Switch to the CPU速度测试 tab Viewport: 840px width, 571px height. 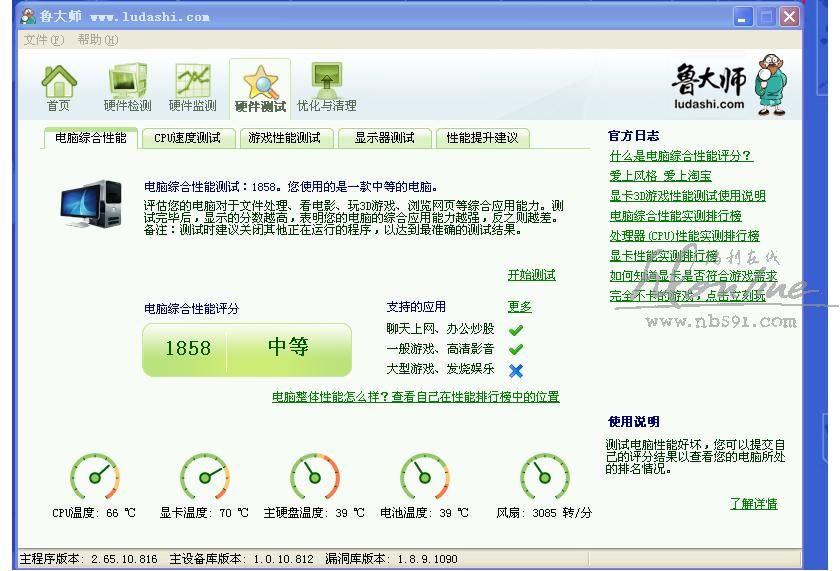pyautogui.click(x=187, y=138)
